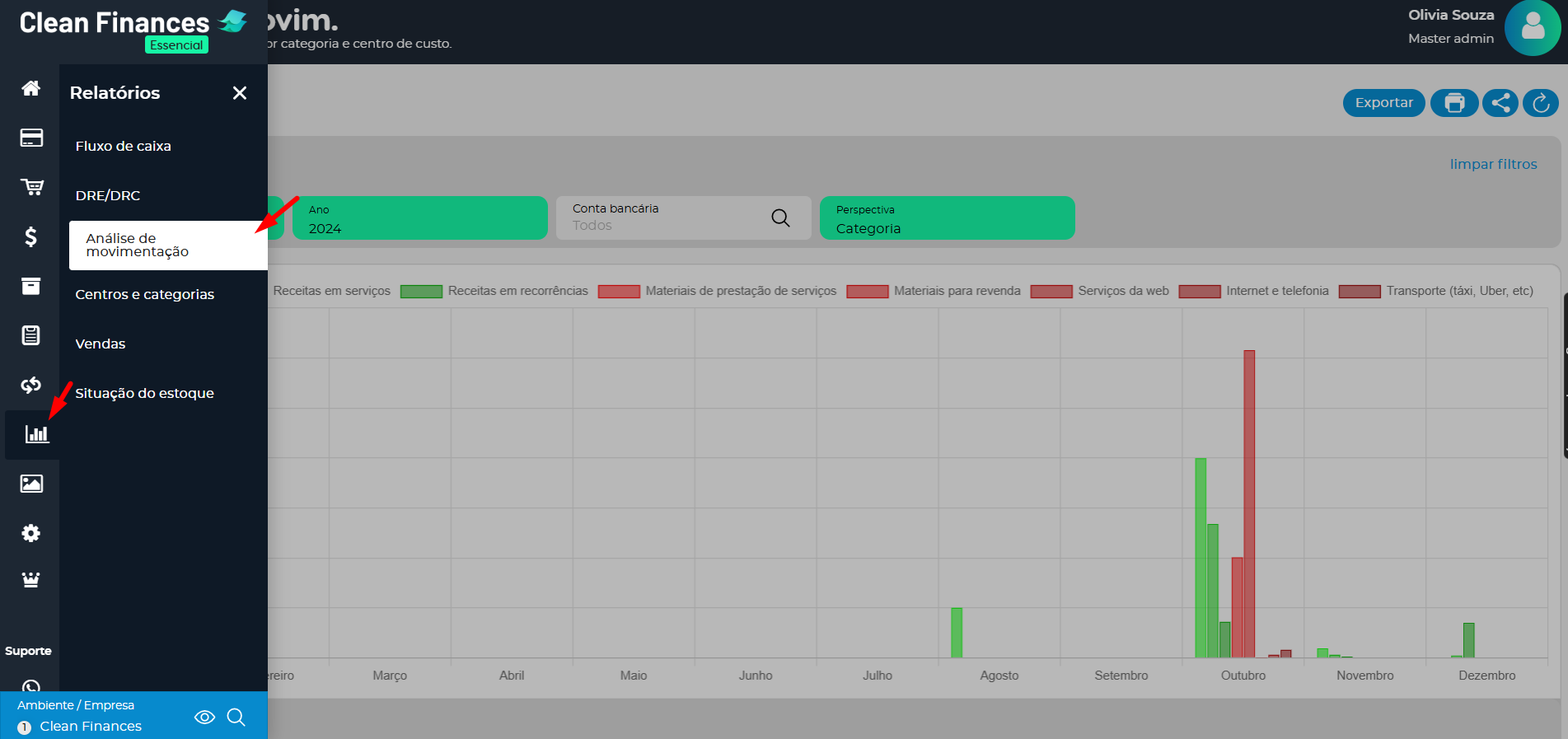Click the Materiais para revenda color swatch
1568x739 pixels.
tap(867, 291)
